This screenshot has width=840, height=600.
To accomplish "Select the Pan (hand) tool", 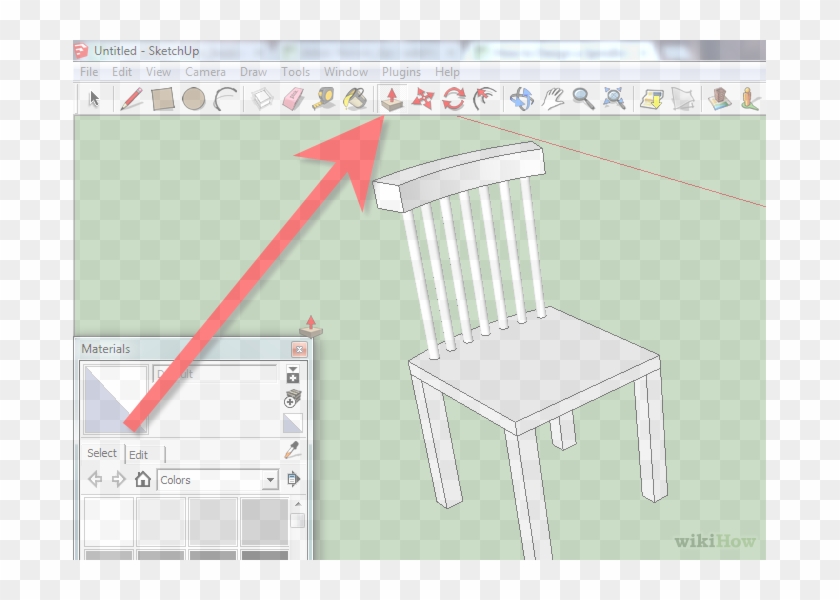I will (551, 100).
